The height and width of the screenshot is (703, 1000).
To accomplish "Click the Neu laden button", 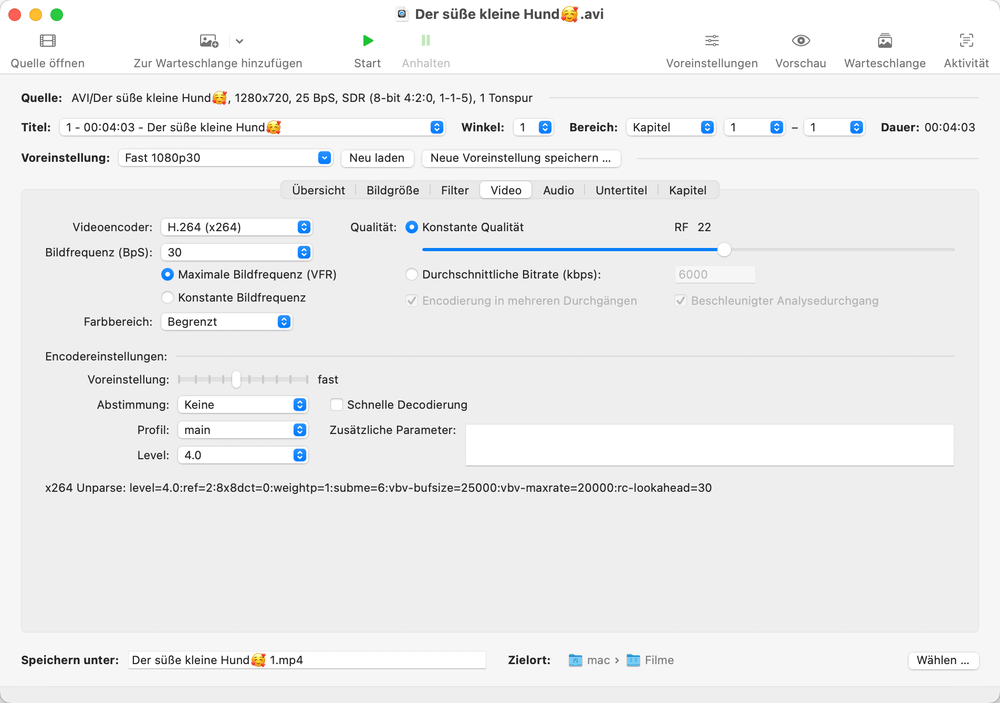I will [x=377, y=158].
